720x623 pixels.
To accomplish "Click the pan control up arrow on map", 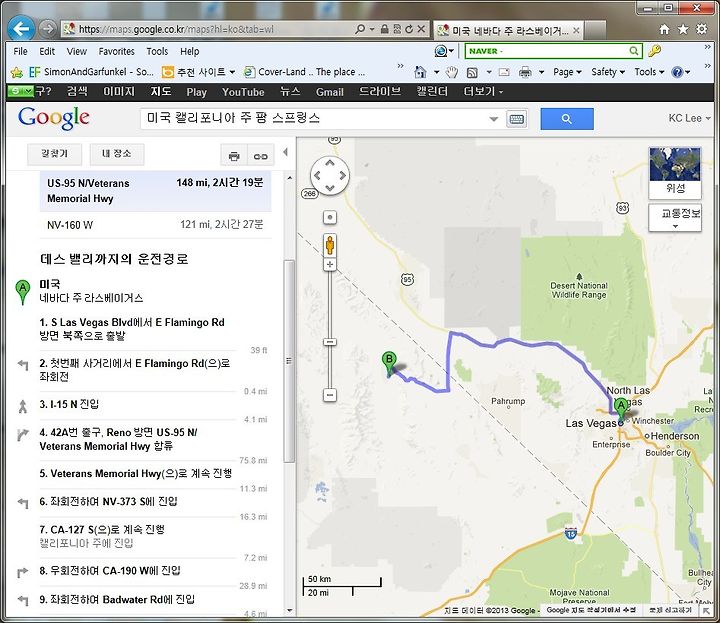I will click(330, 163).
